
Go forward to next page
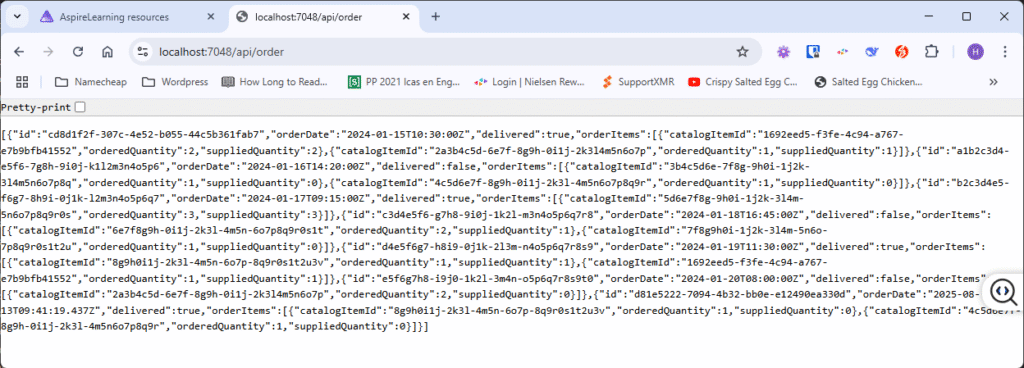[48, 52]
